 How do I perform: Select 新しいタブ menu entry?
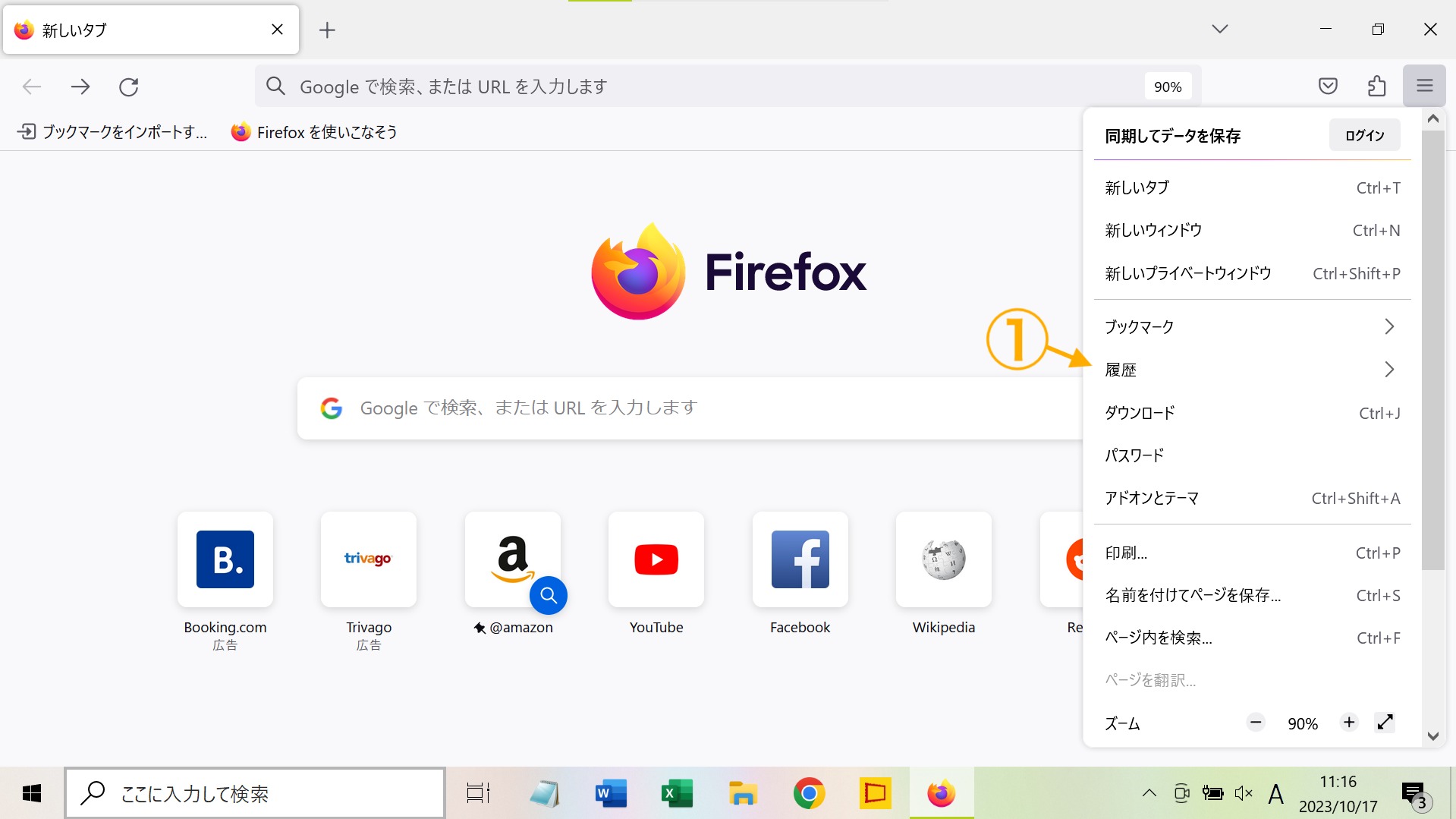[x=1252, y=187]
